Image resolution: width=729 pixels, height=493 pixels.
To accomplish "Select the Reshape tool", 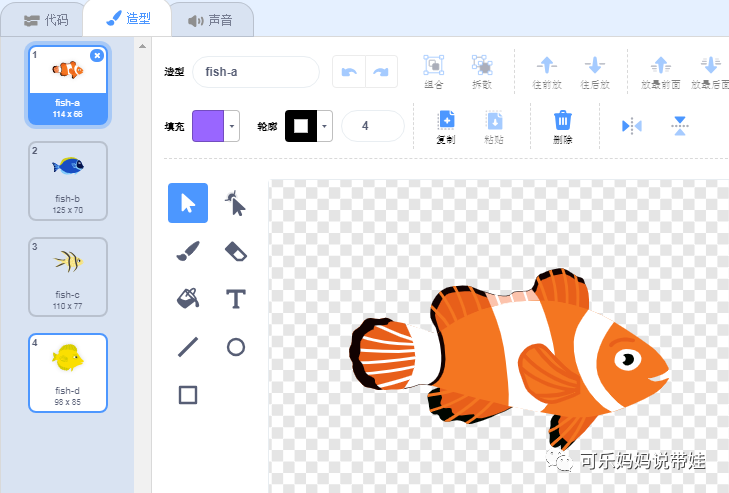I will pos(236,203).
